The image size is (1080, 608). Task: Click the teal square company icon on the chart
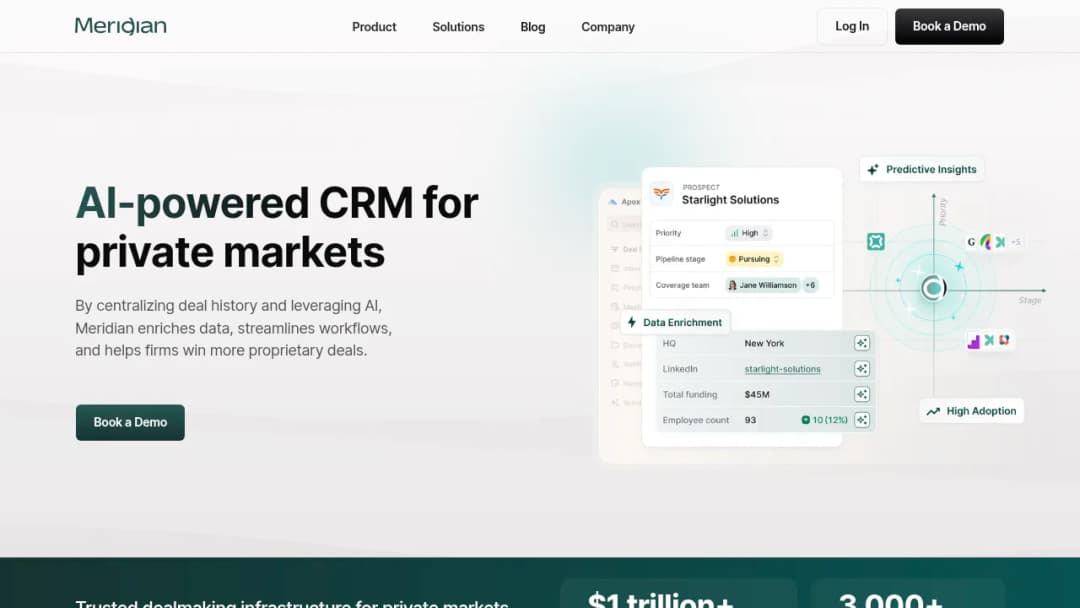pyautogui.click(x=875, y=242)
